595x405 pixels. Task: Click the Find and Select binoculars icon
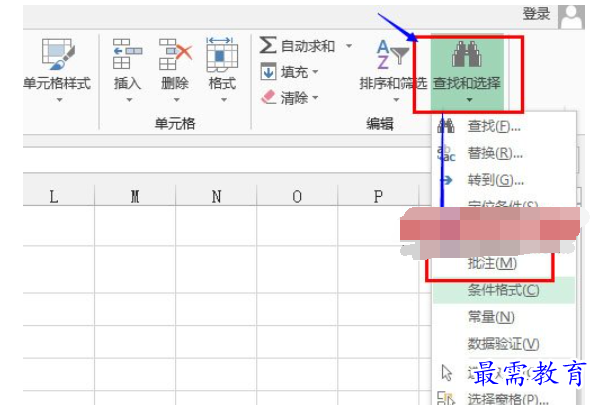coord(467,54)
